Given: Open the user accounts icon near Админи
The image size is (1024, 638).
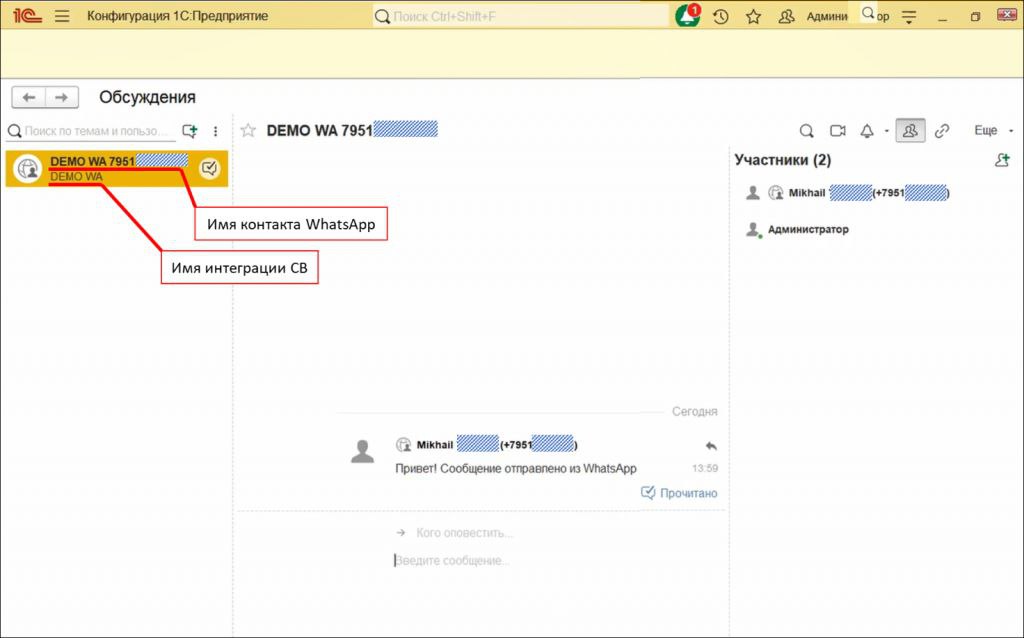Looking at the screenshot, I should (786, 16).
